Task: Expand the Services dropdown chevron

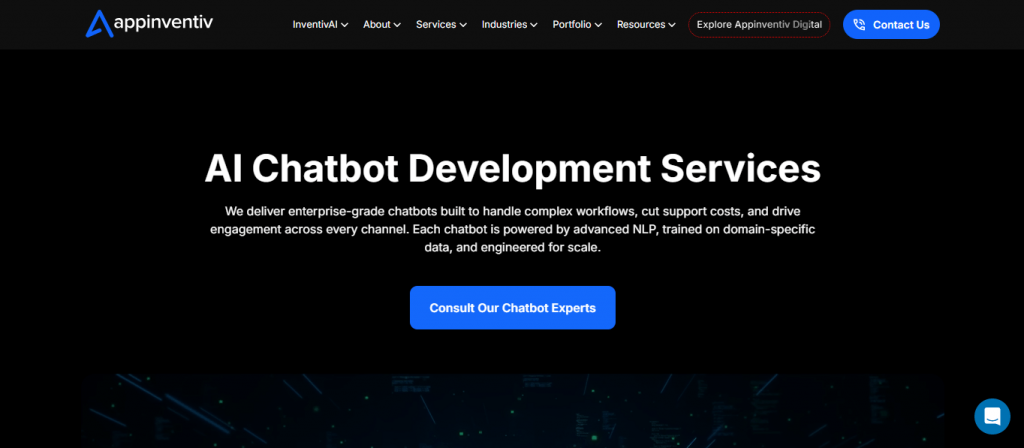Action: (463, 25)
